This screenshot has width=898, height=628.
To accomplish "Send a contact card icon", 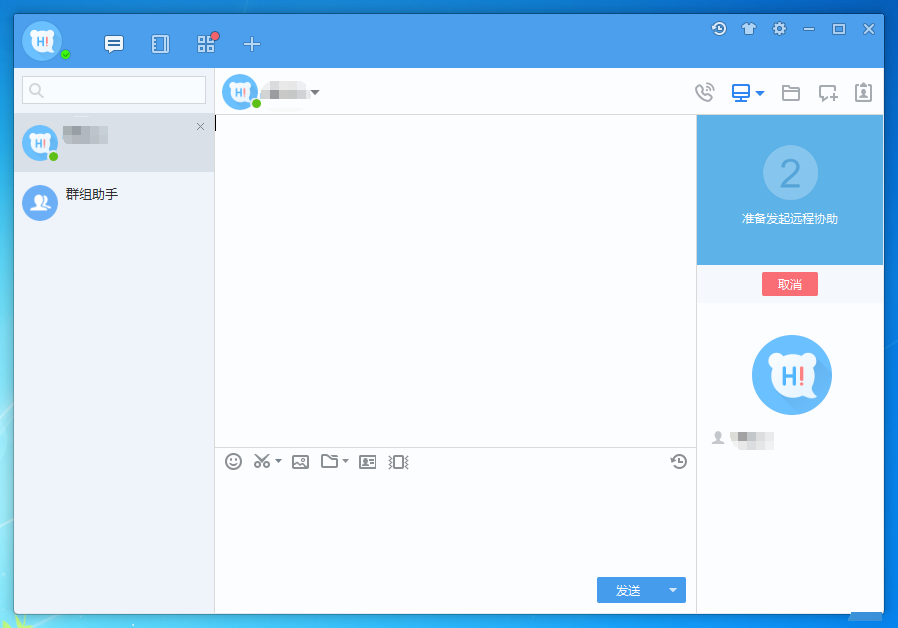I will coord(368,462).
